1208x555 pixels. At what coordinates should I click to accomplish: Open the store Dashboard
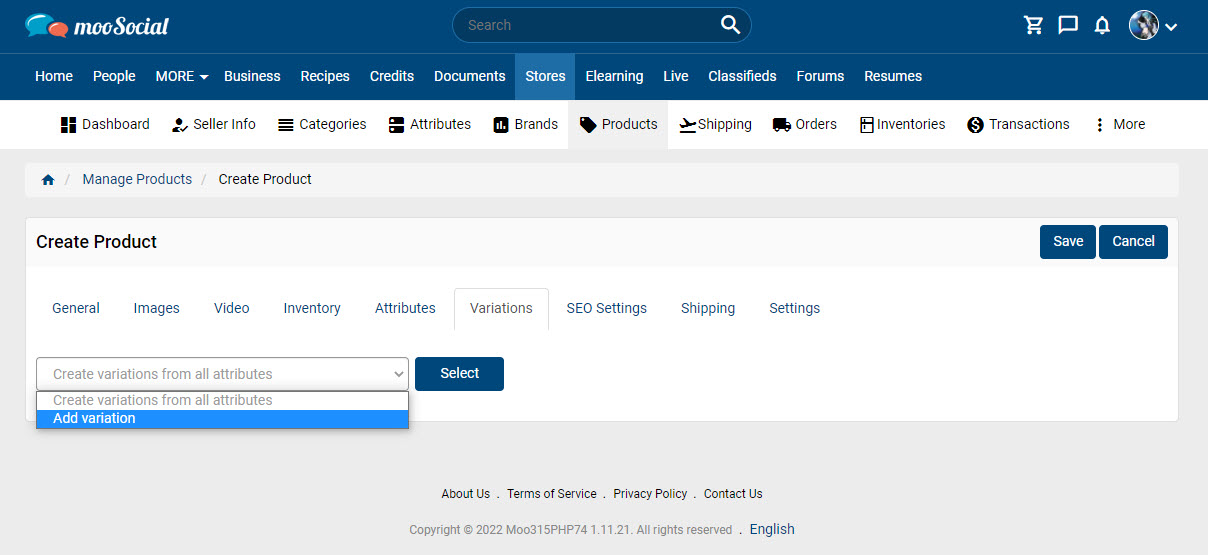click(105, 124)
